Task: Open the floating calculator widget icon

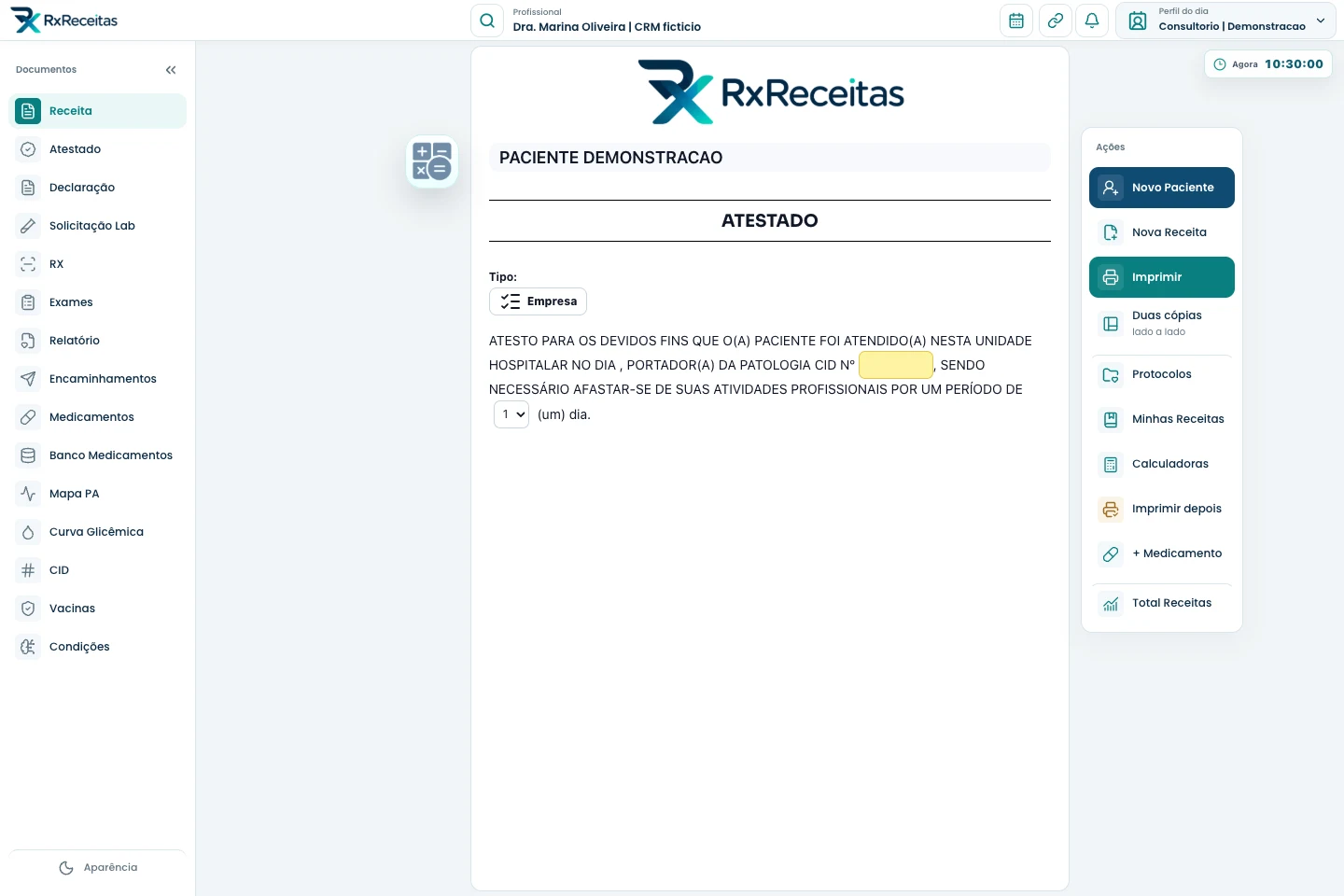Action: click(432, 161)
